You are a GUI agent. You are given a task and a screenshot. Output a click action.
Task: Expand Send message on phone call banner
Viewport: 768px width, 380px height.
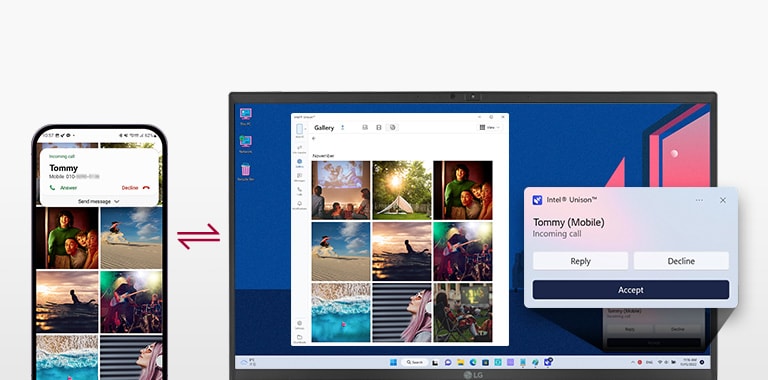point(99,201)
